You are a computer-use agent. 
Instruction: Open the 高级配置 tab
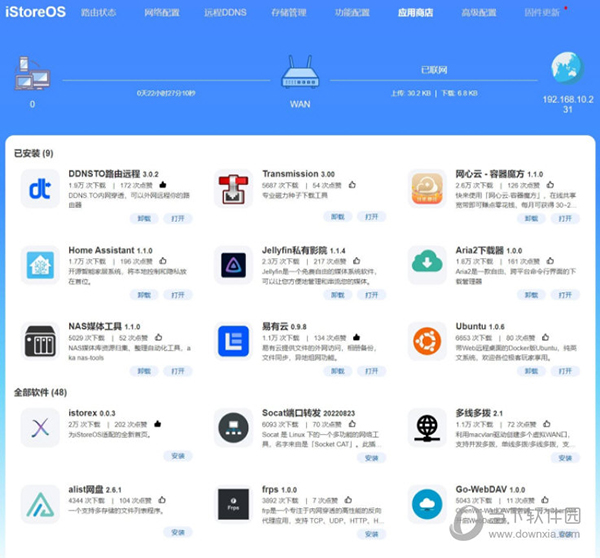tap(479, 13)
